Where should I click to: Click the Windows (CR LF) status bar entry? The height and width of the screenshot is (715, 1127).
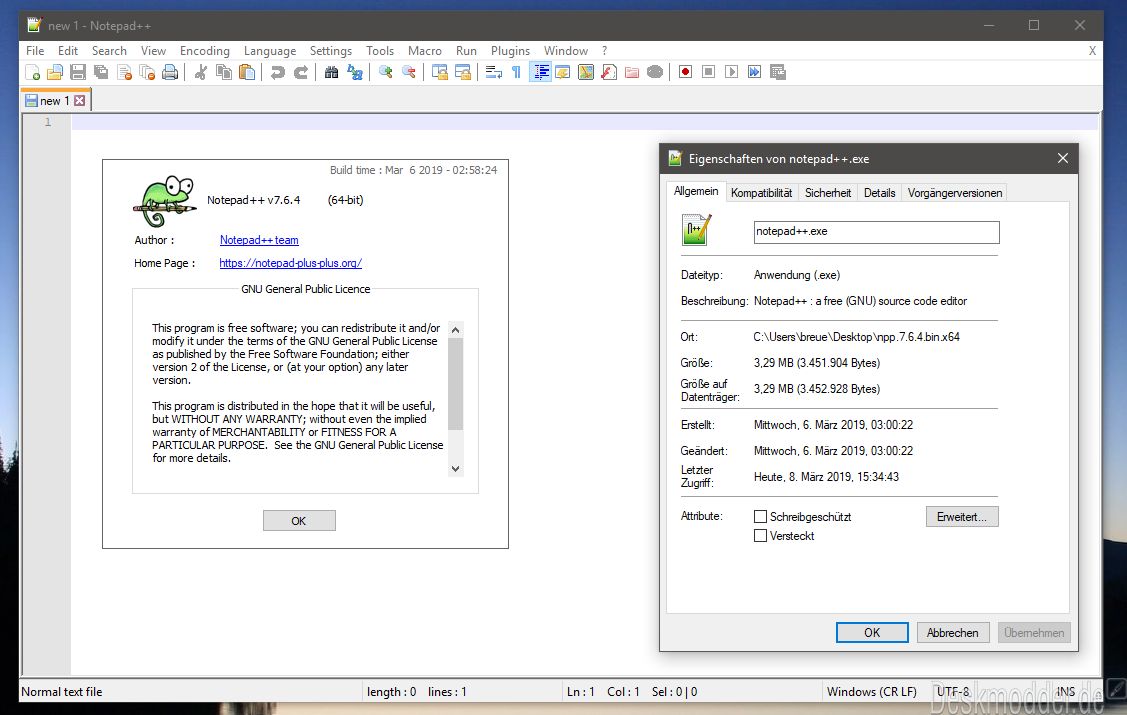[x=871, y=692]
